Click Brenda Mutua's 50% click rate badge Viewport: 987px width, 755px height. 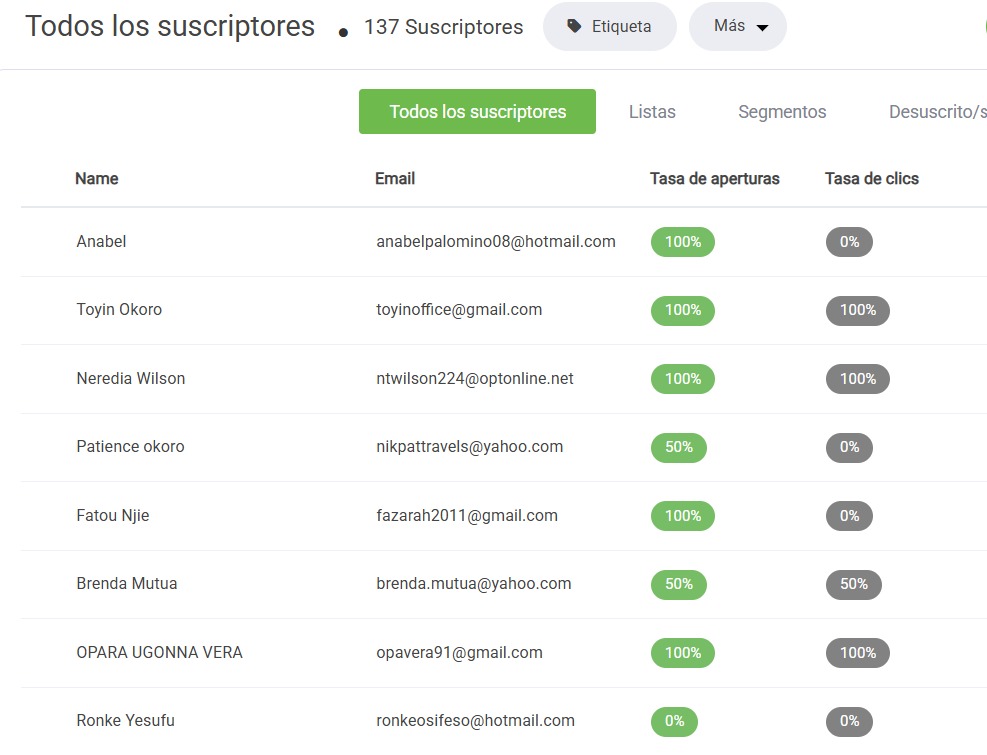(x=854, y=584)
